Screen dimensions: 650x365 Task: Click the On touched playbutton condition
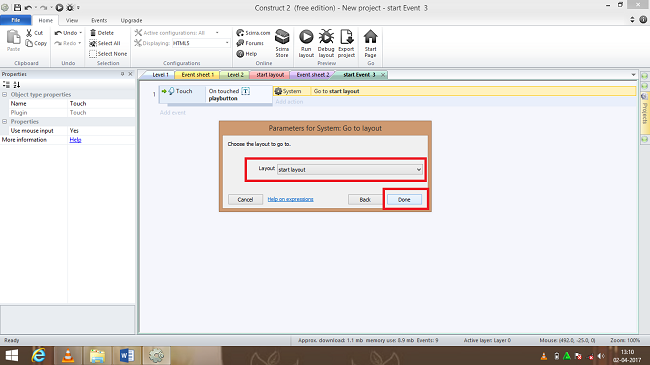239,95
